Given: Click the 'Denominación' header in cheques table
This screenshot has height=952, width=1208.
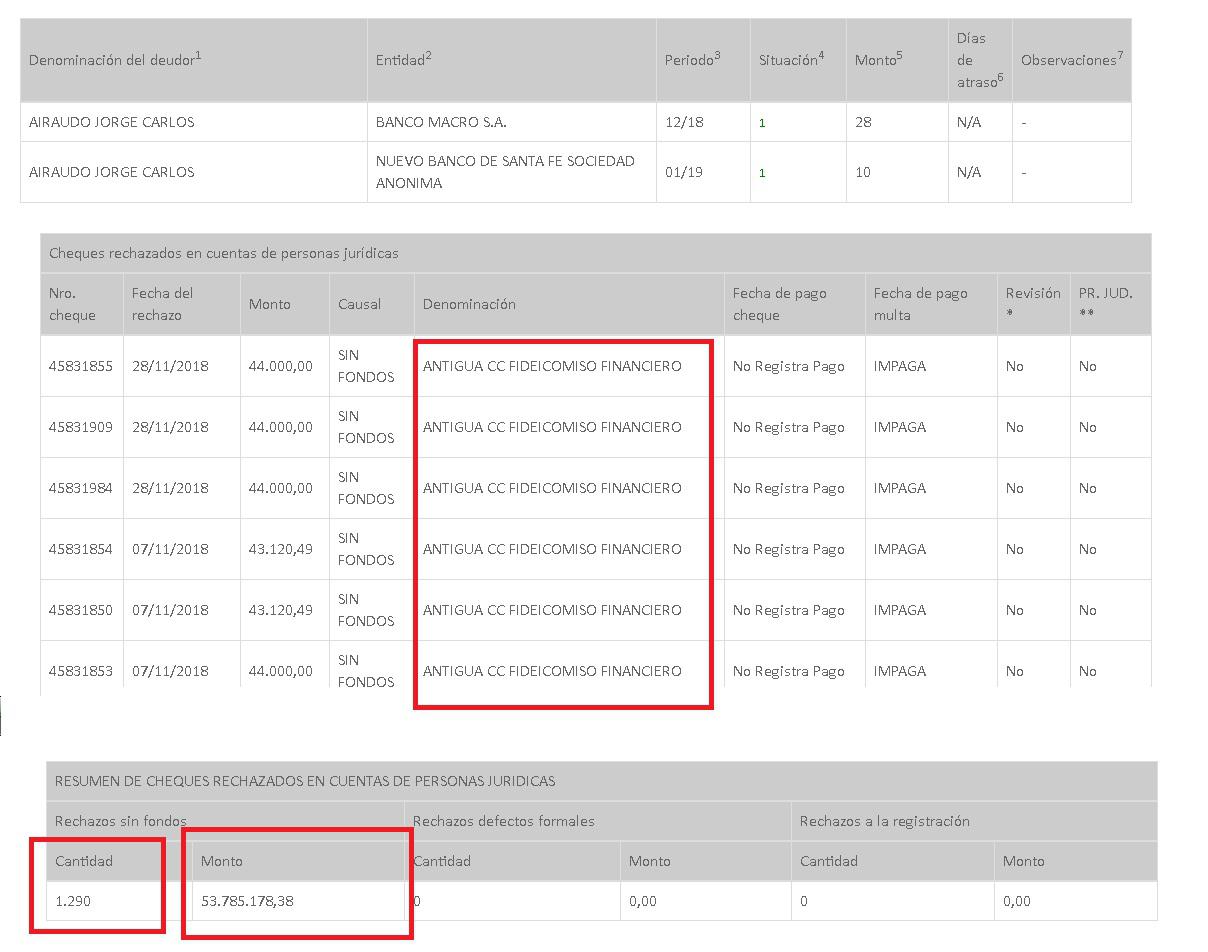Looking at the screenshot, I should 469,304.
